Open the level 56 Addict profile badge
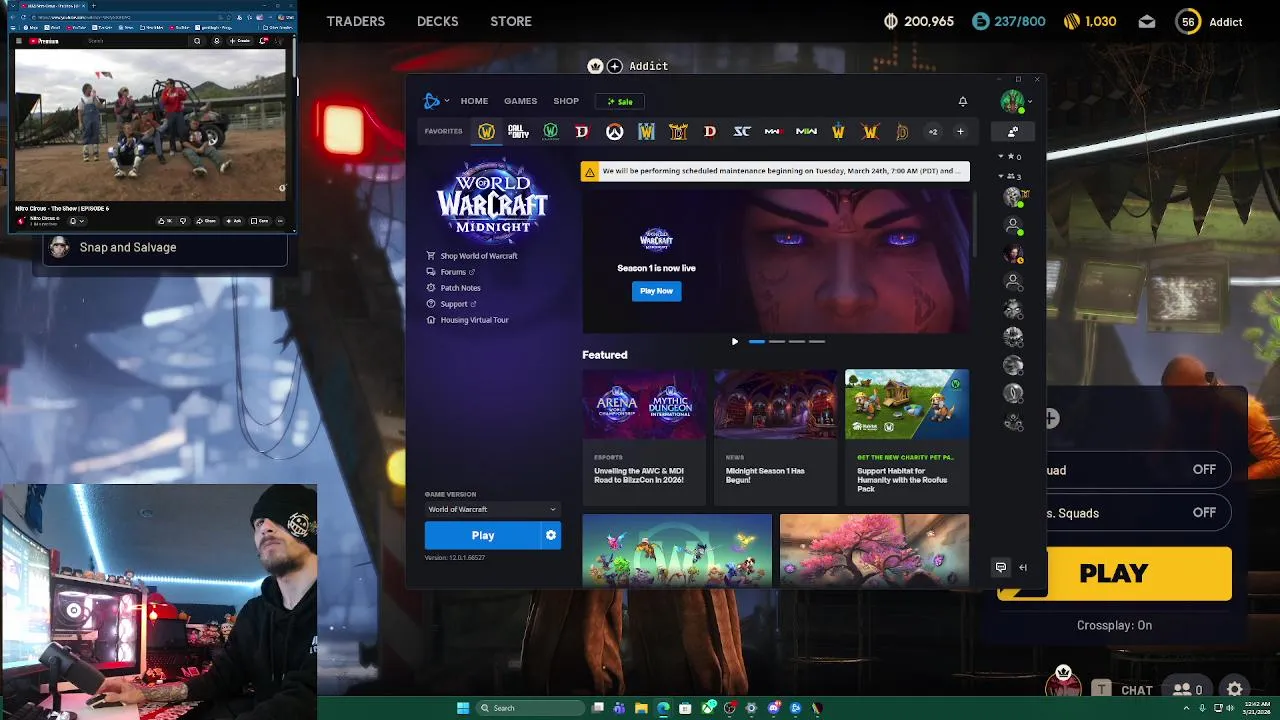The image size is (1280, 720). pos(1209,21)
